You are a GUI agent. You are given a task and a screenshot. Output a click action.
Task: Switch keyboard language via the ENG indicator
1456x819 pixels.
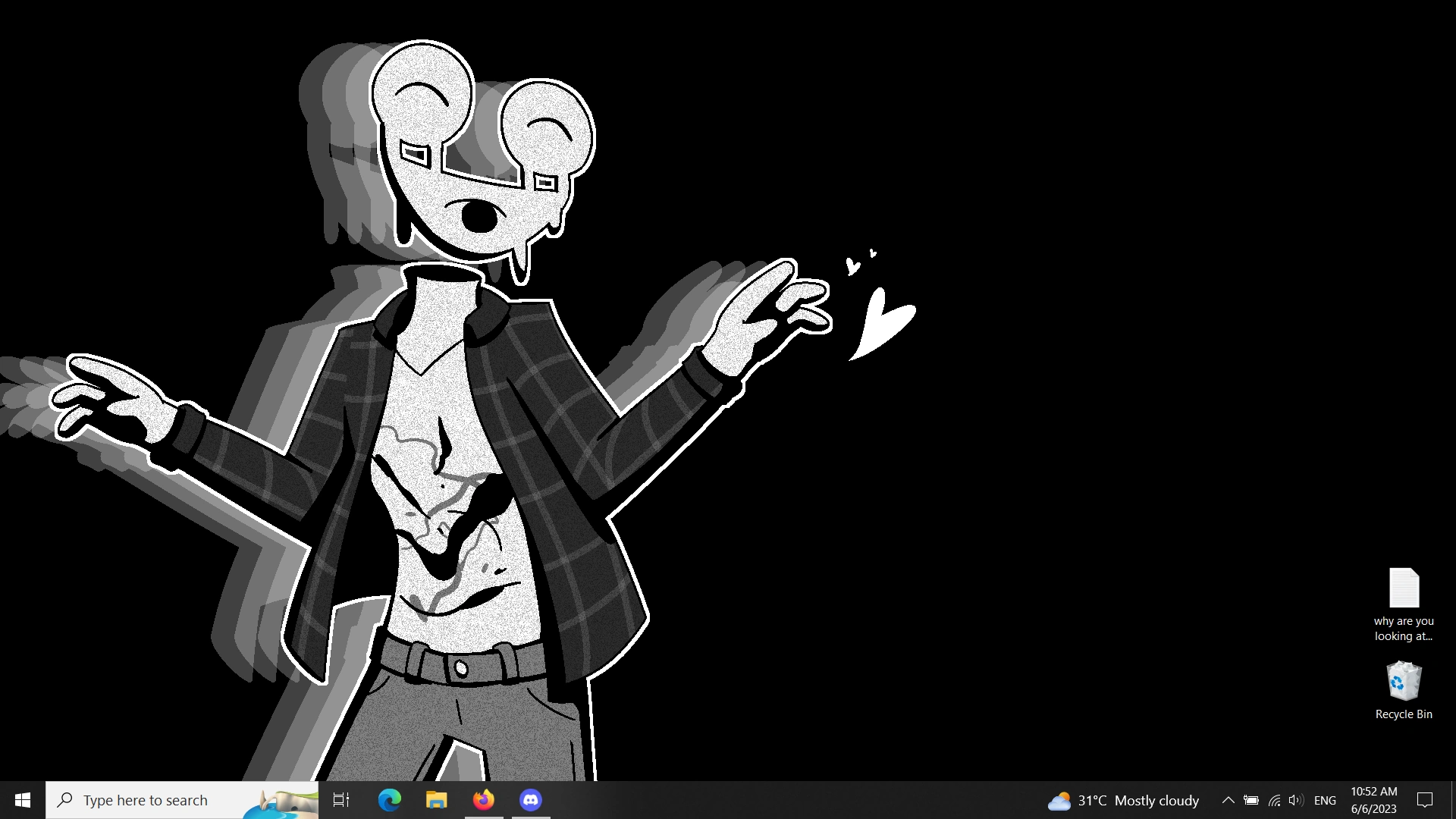[1325, 799]
